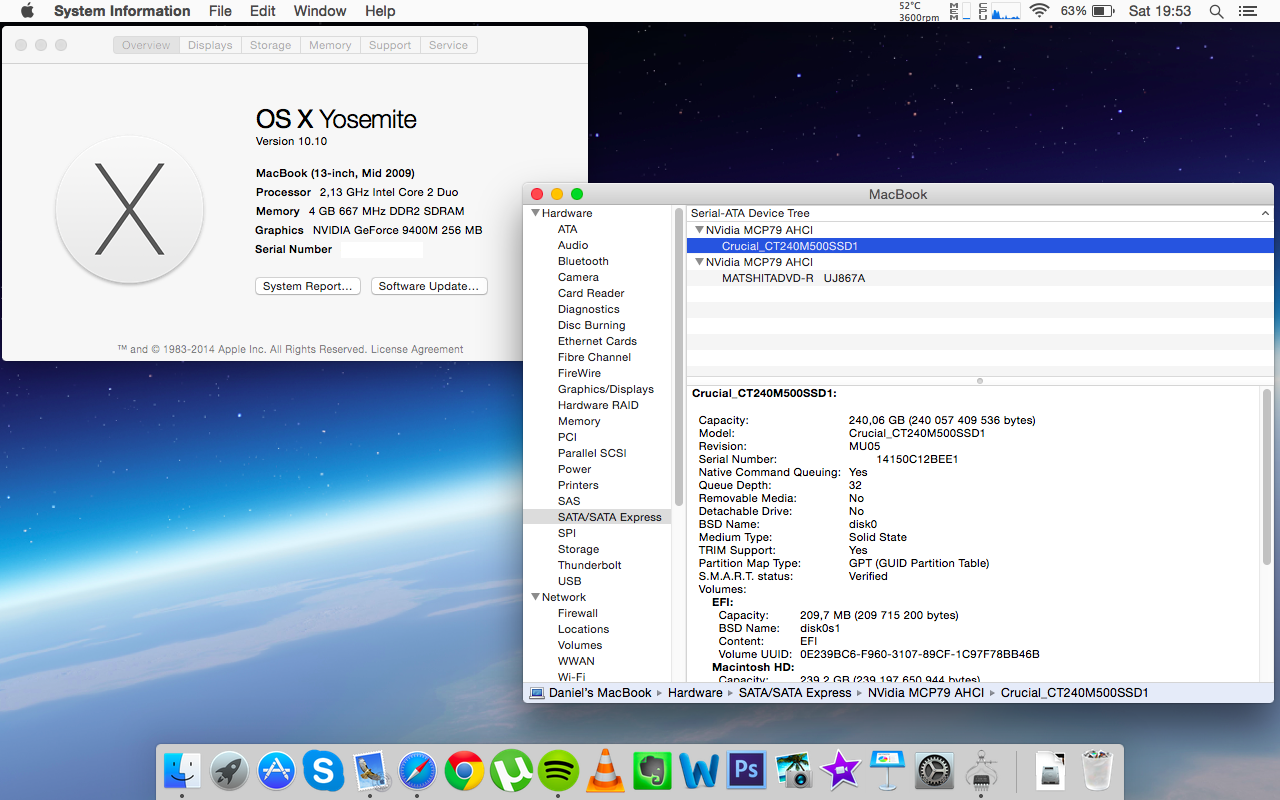Launch Microsoft Word from the Dock
The image size is (1280, 800).
(x=699, y=770)
